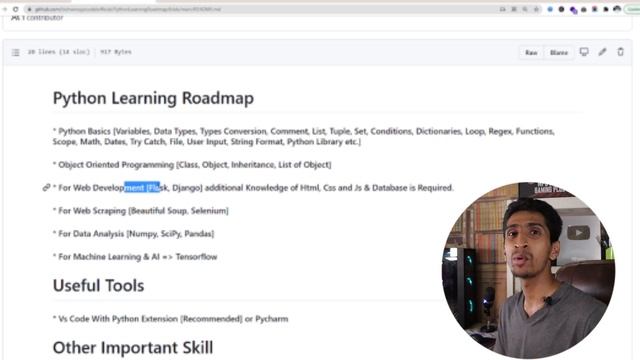Image resolution: width=640 pixels, height=360 pixels.
Task: Click the Raw button
Action: click(x=531, y=52)
